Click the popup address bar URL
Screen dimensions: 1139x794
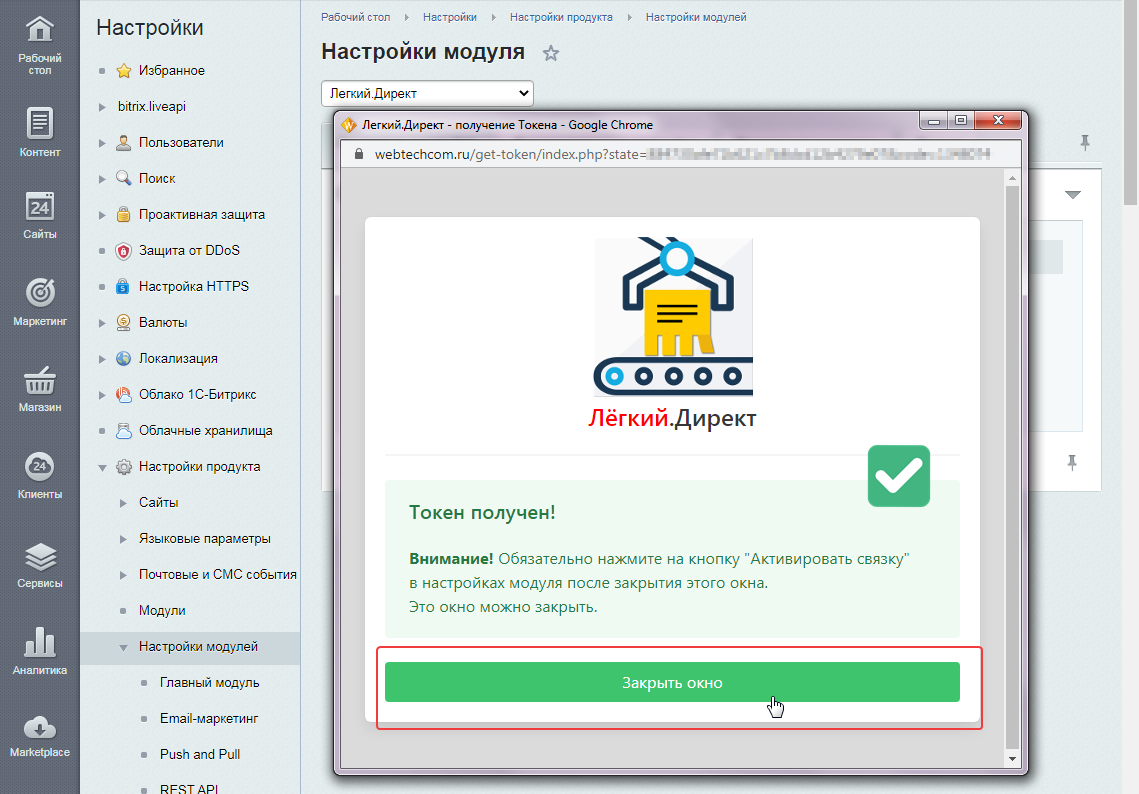[x=682, y=154]
